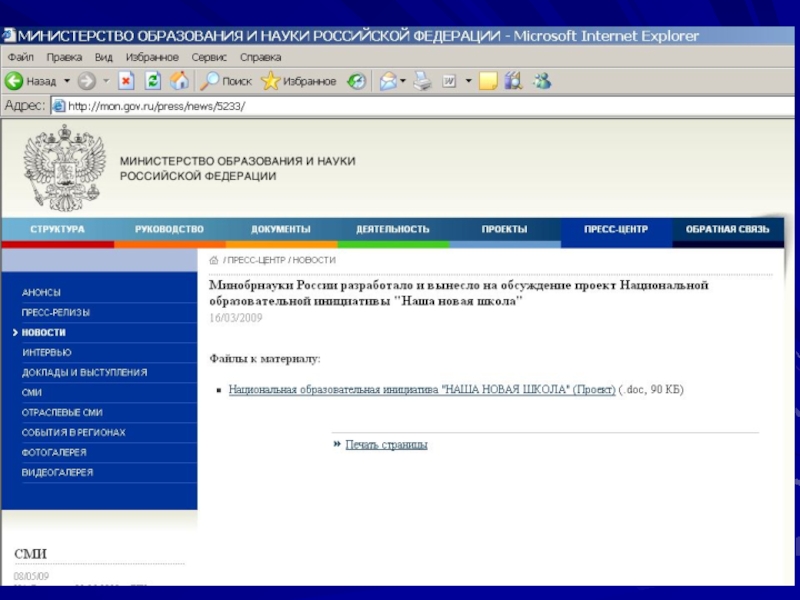
Task: Select НОВОСТИ in the sidebar
Action: [43, 332]
